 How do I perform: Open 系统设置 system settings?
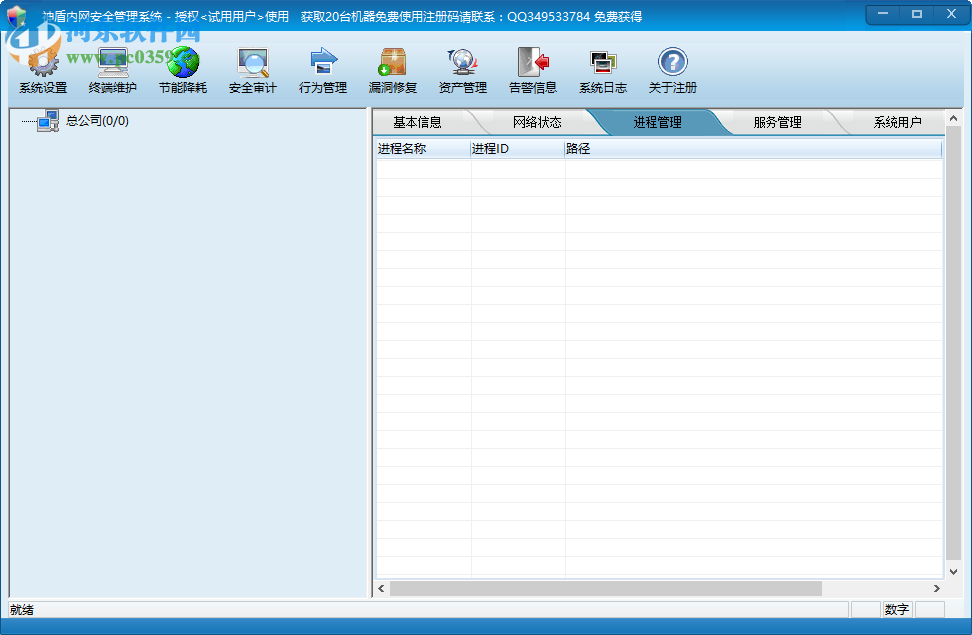pyautogui.click(x=43, y=71)
